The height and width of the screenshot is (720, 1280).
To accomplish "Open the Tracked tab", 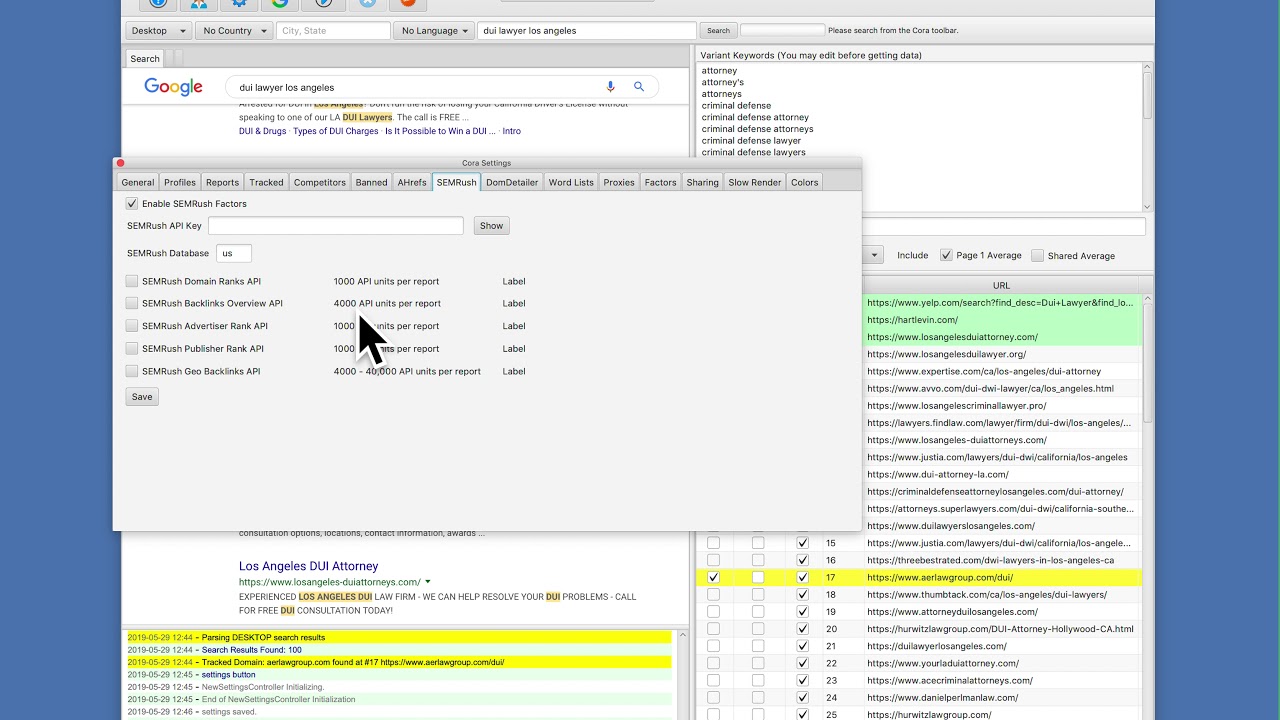I will click(266, 182).
